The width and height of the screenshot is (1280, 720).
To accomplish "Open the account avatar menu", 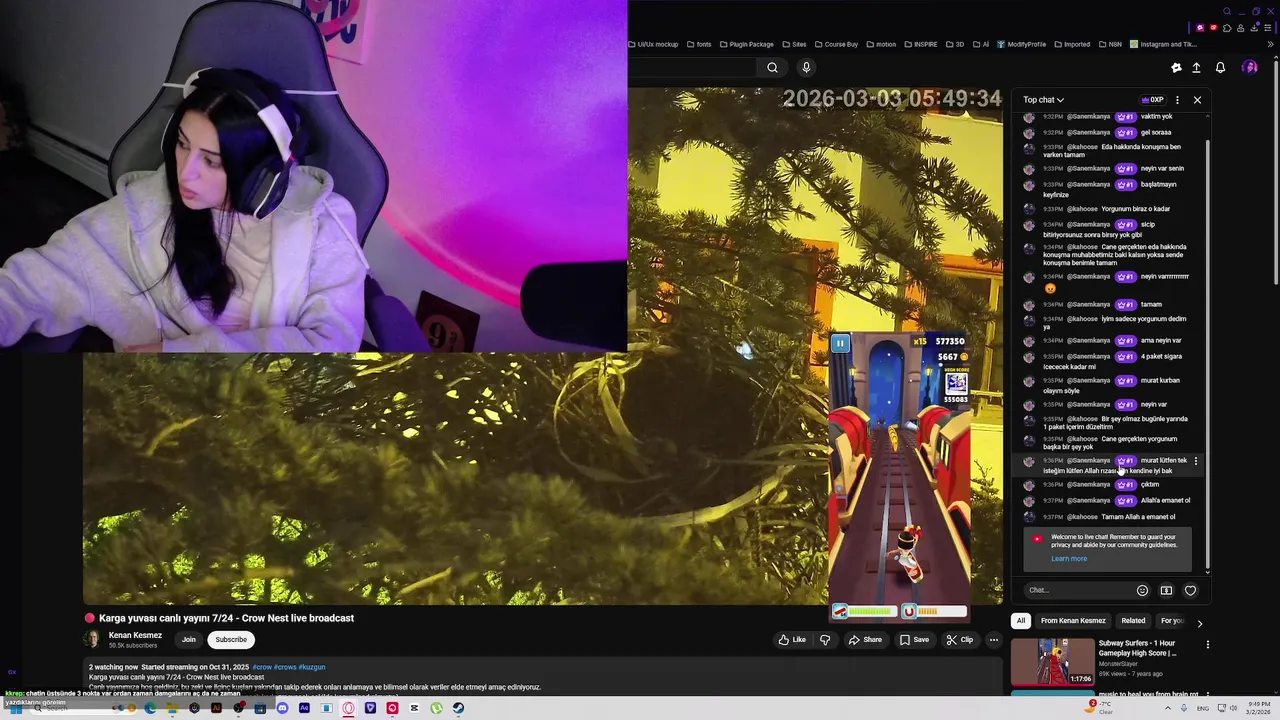I will tap(1249, 67).
